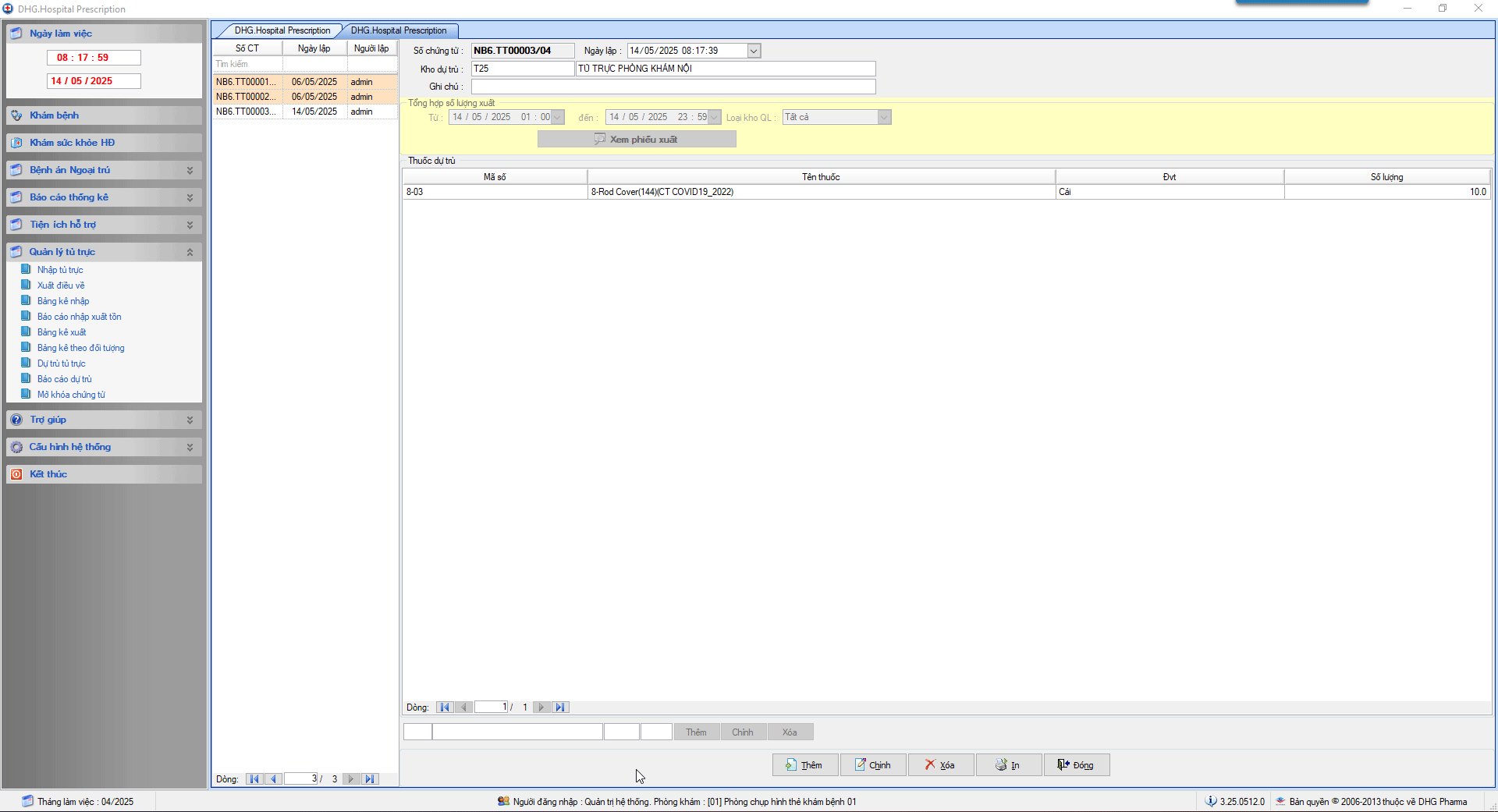Open the Ngày lập date dropdown
Screen dimensions: 1498x812
(754, 51)
